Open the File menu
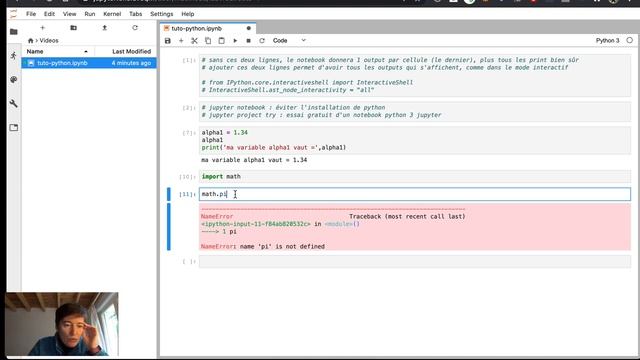Viewport: 640px width, 360px height. 31,14
